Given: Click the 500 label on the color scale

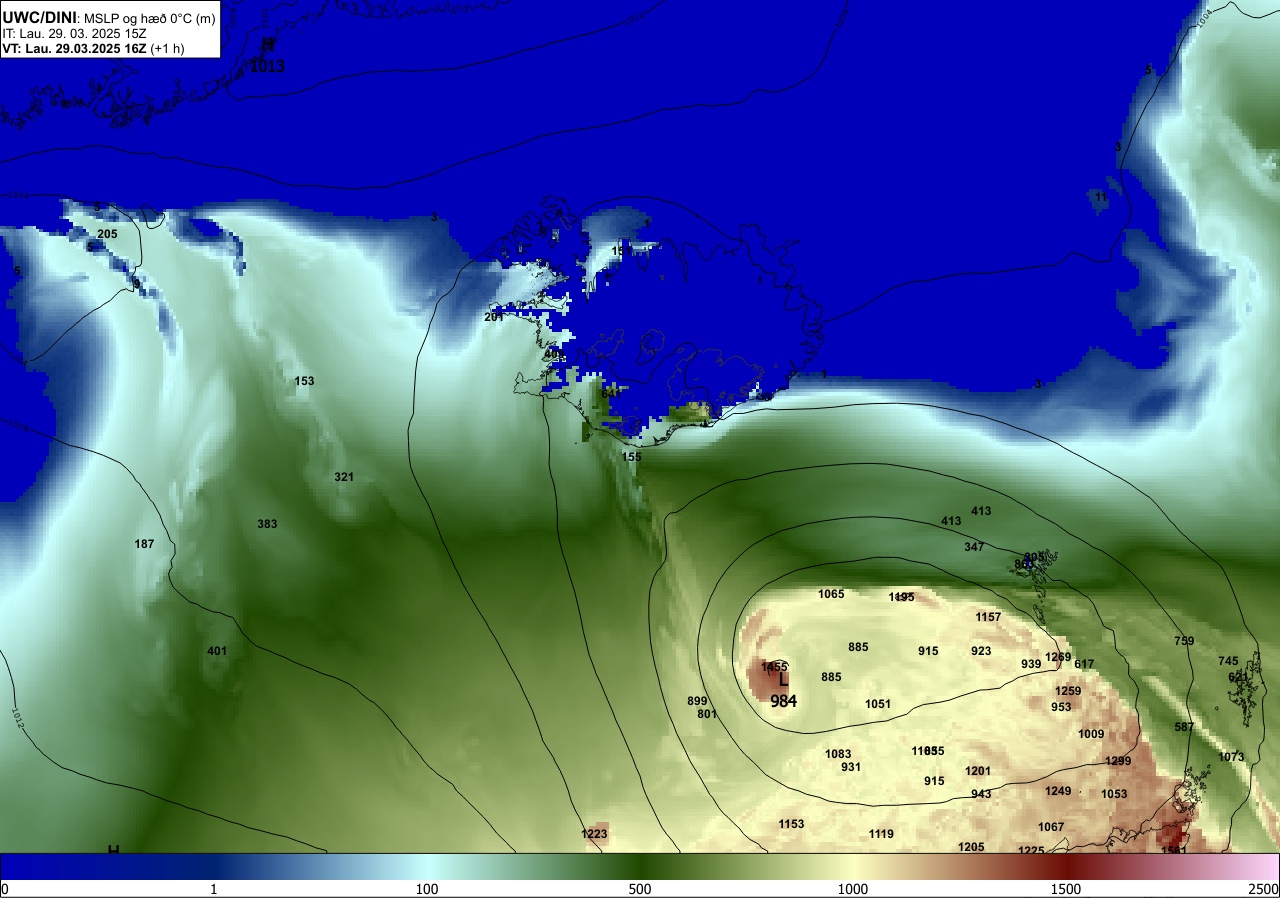Looking at the screenshot, I should 640,889.
